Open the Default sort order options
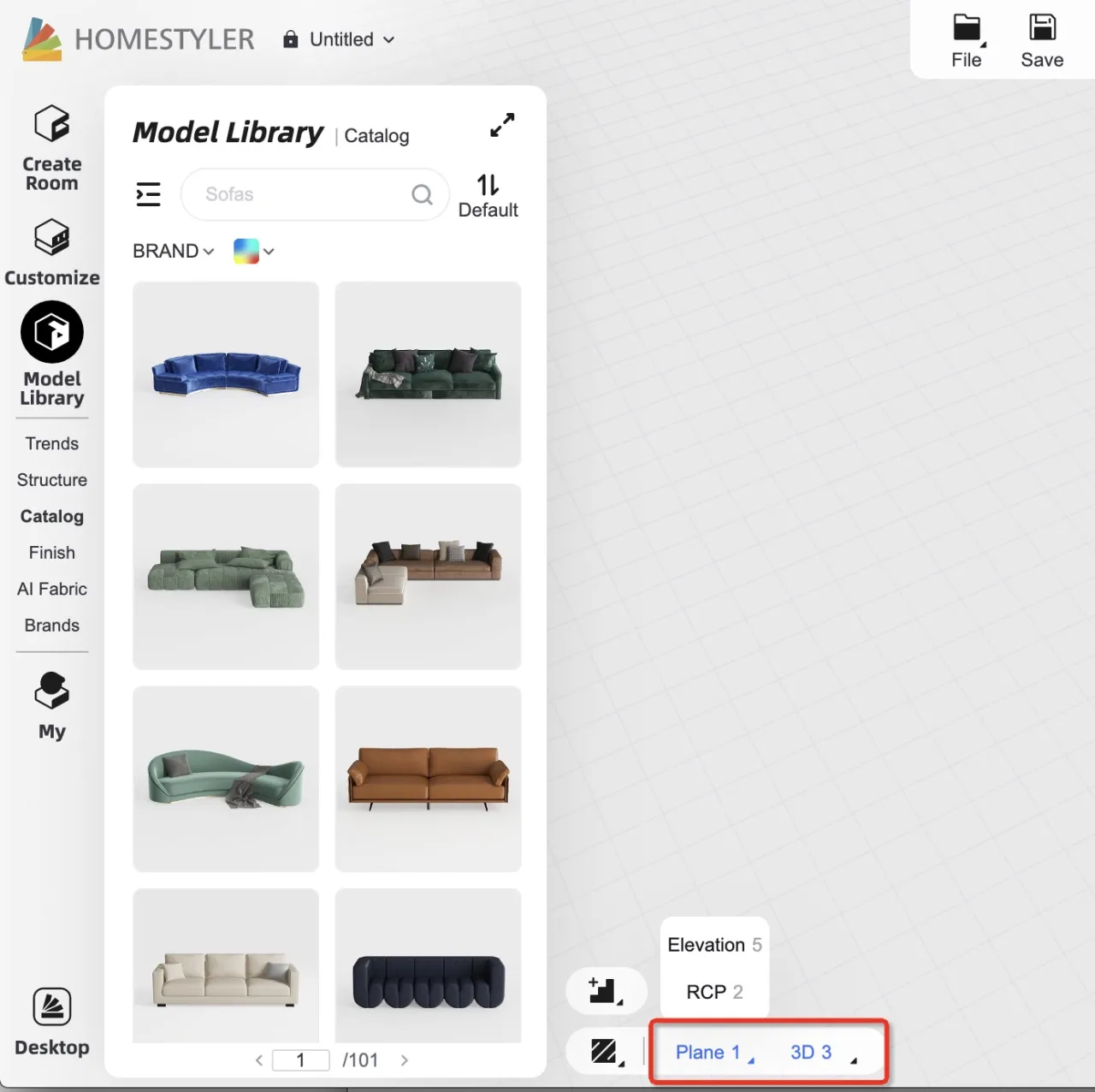 point(488,196)
